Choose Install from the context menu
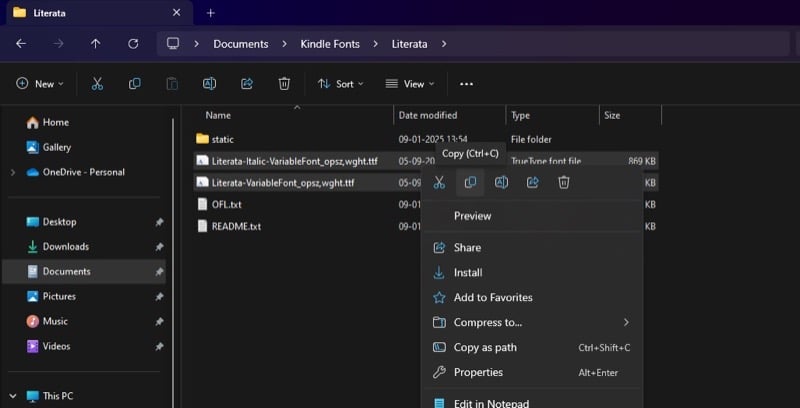 click(x=468, y=272)
